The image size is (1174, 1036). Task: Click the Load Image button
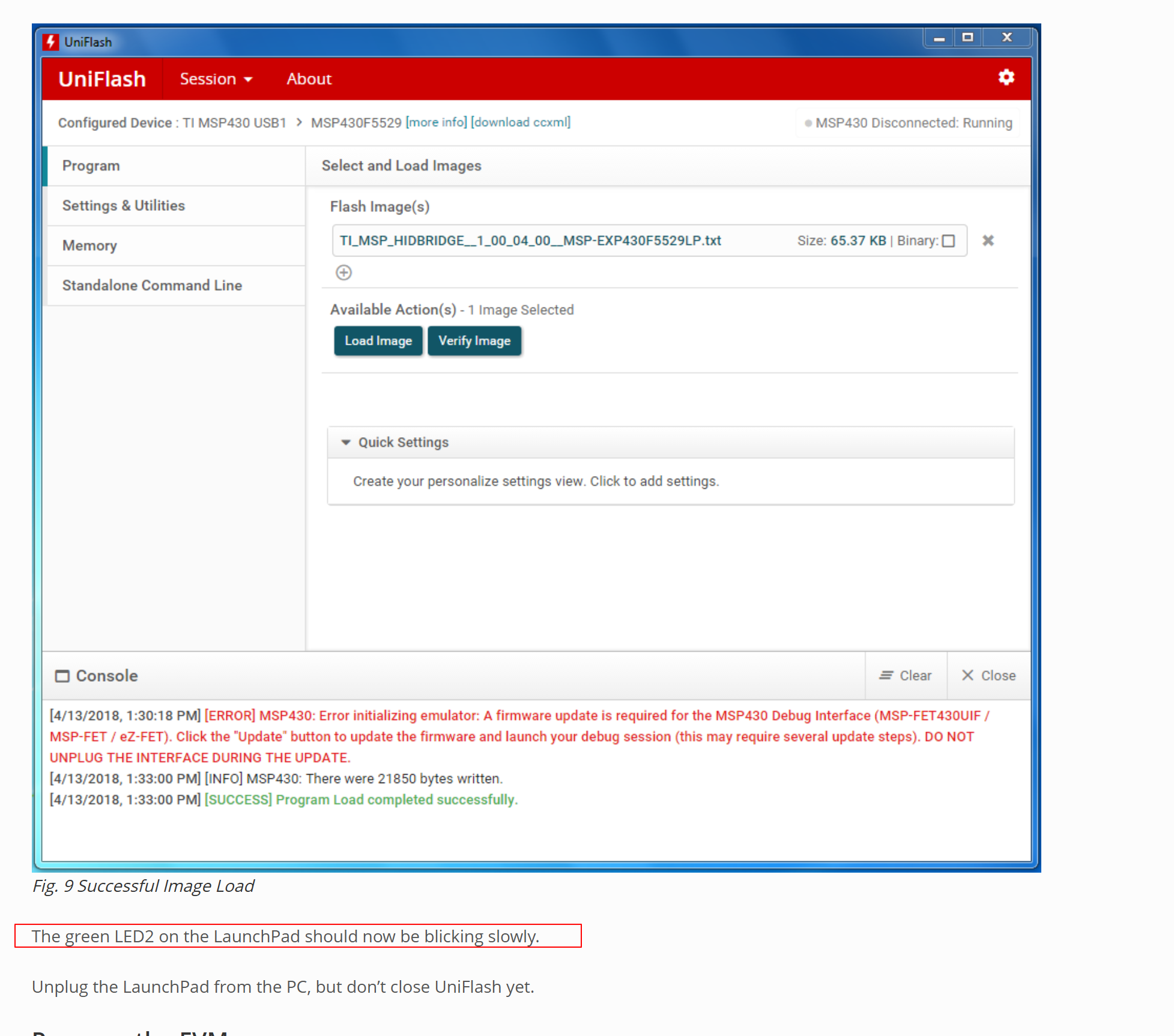coord(378,341)
